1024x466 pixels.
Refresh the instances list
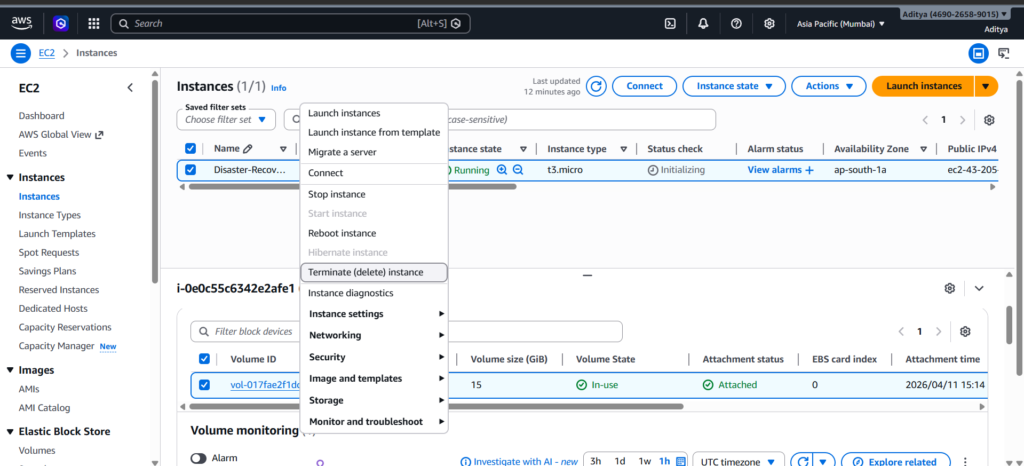pyautogui.click(x=596, y=86)
